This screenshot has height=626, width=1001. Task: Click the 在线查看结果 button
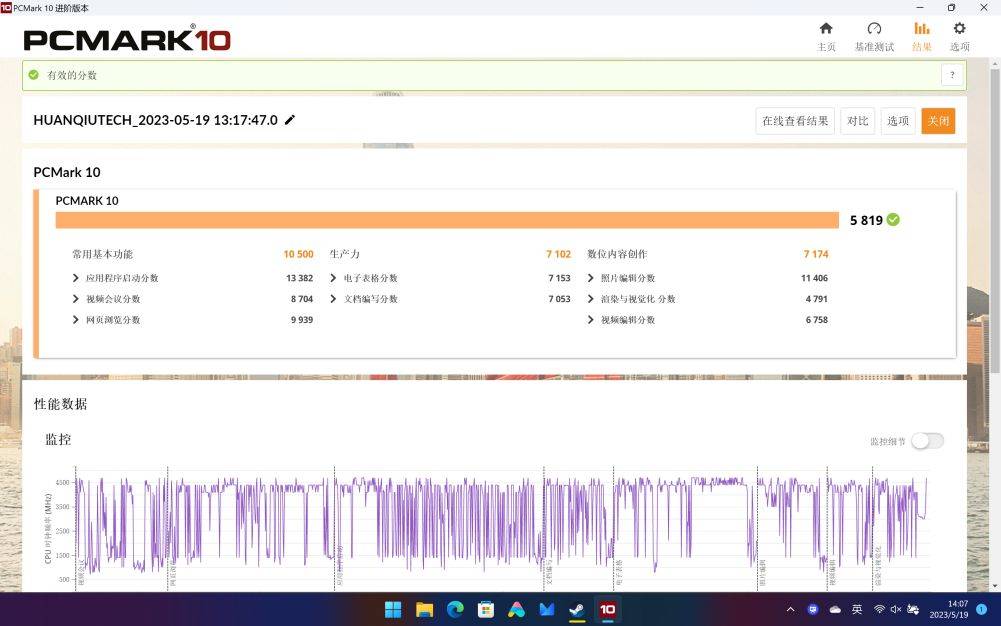pos(795,121)
